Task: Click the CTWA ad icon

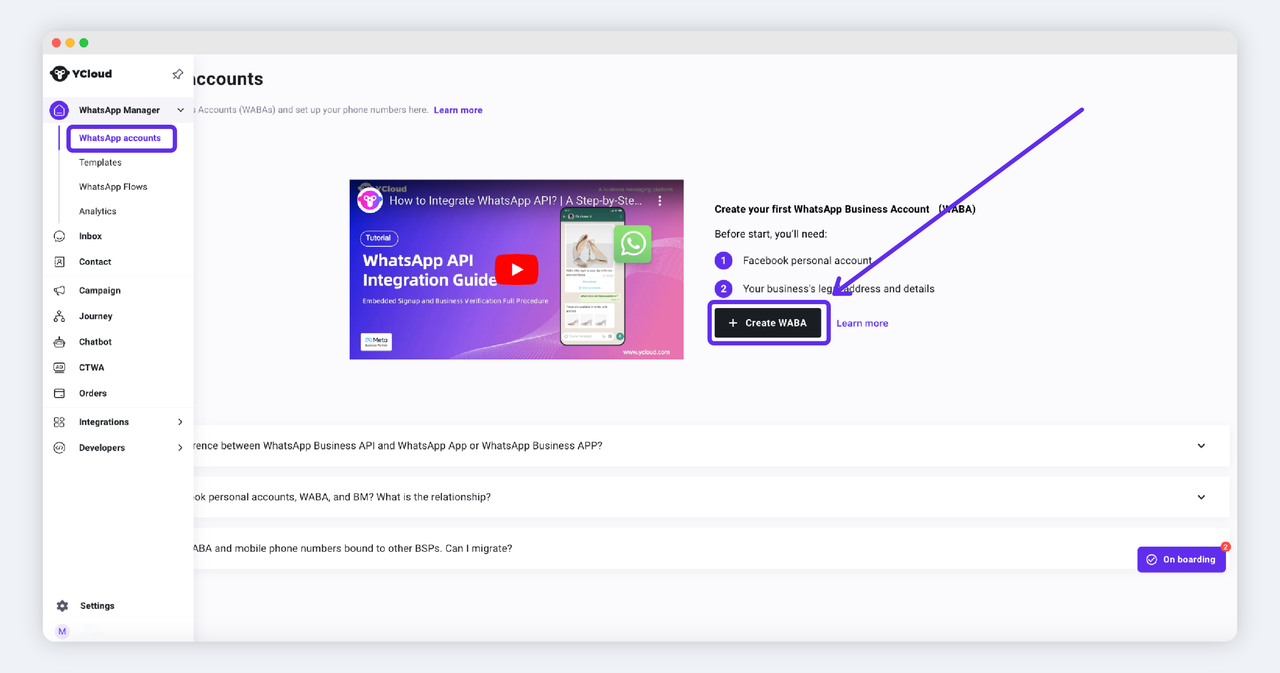Action: [x=60, y=368]
